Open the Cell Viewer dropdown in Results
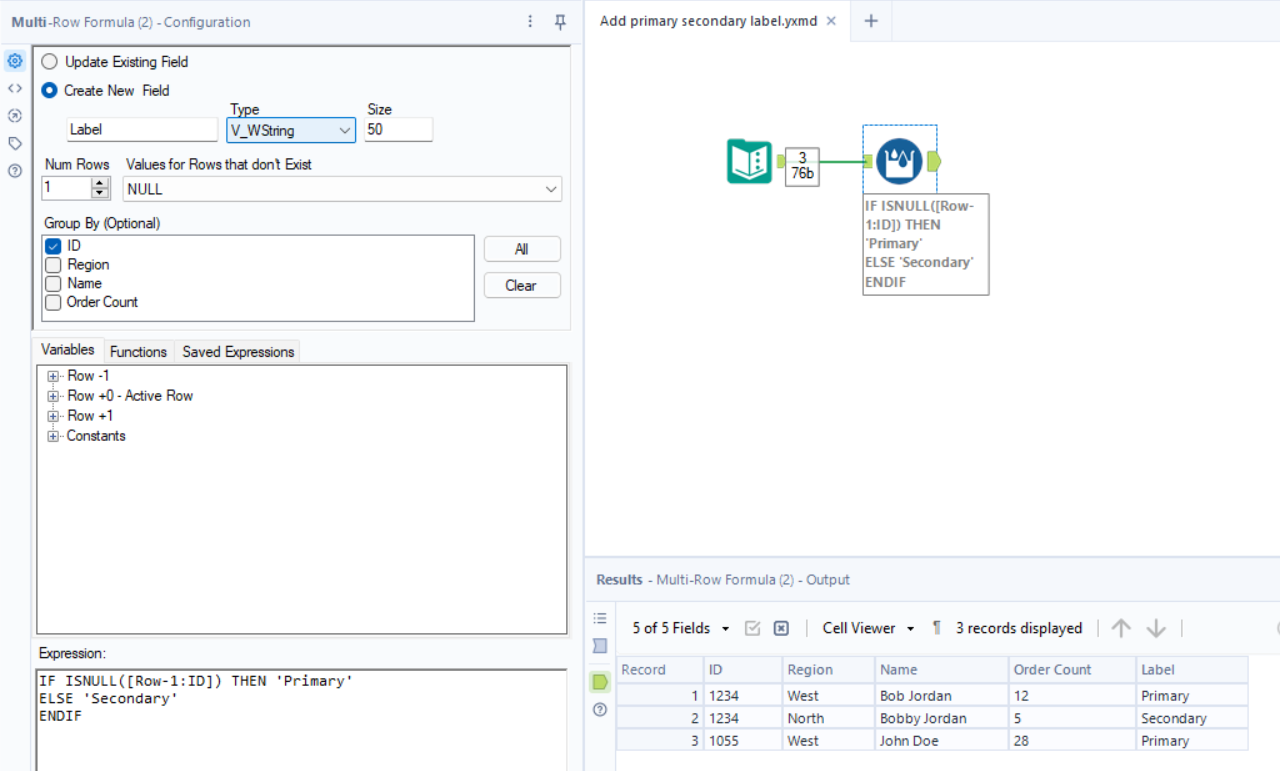 tap(866, 628)
